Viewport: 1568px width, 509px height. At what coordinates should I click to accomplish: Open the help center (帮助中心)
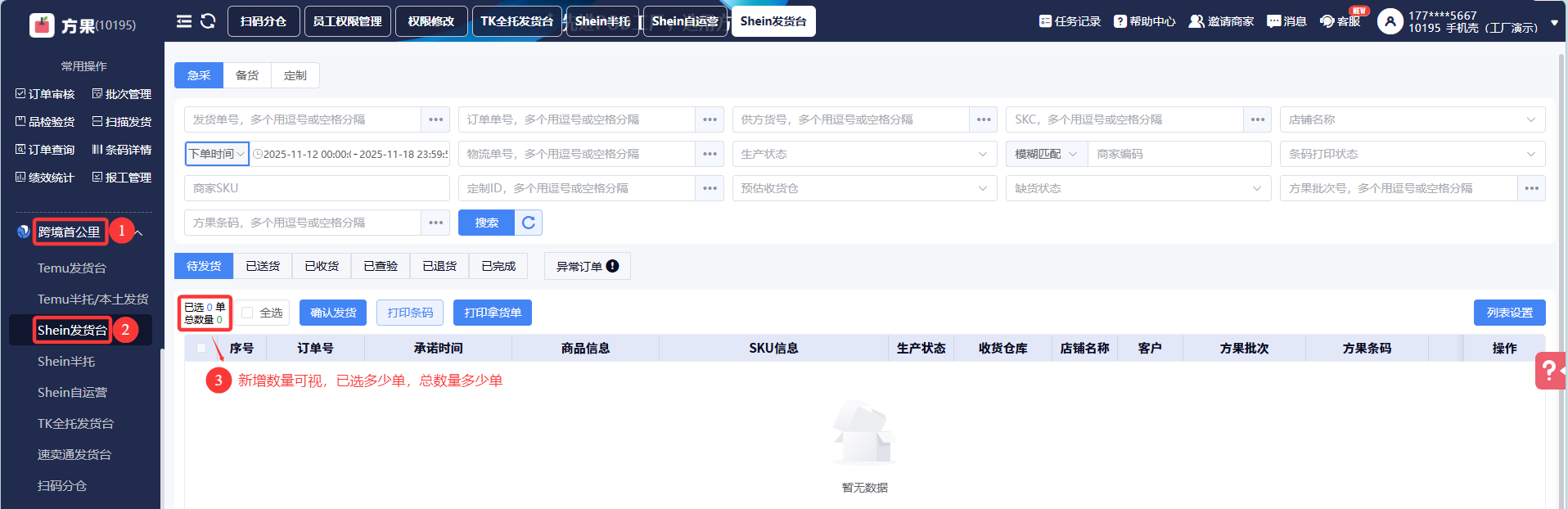click(1120, 21)
